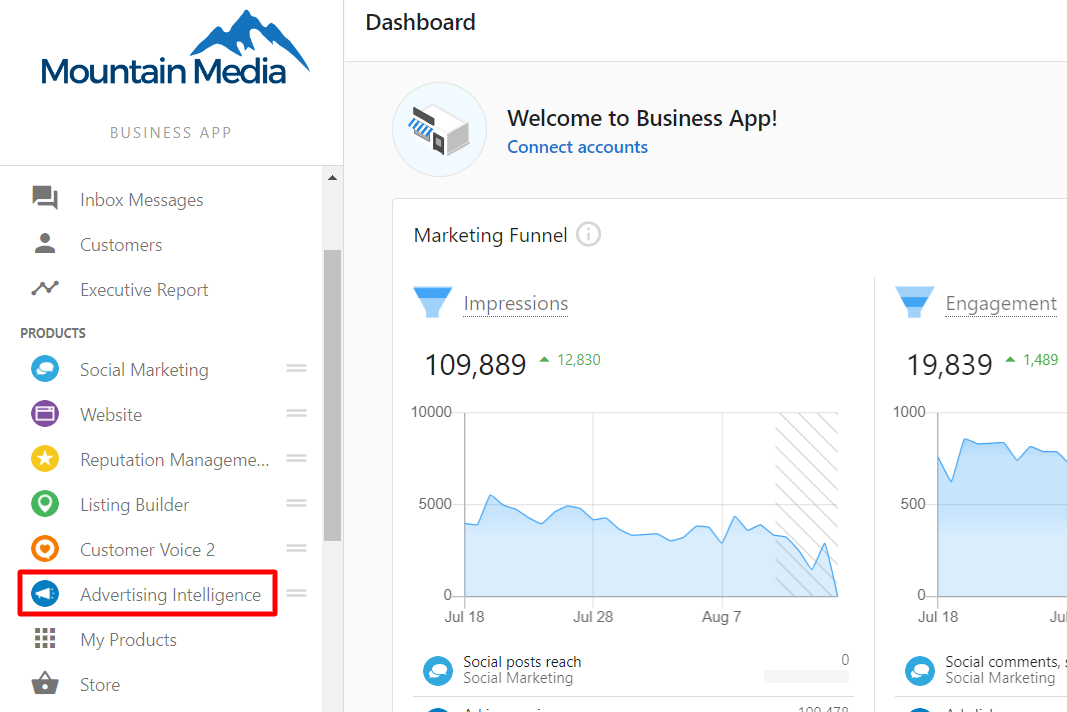This screenshot has width=1067, height=712.
Task: Click the Marketing Funnel info icon
Action: [x=589, y=235]
